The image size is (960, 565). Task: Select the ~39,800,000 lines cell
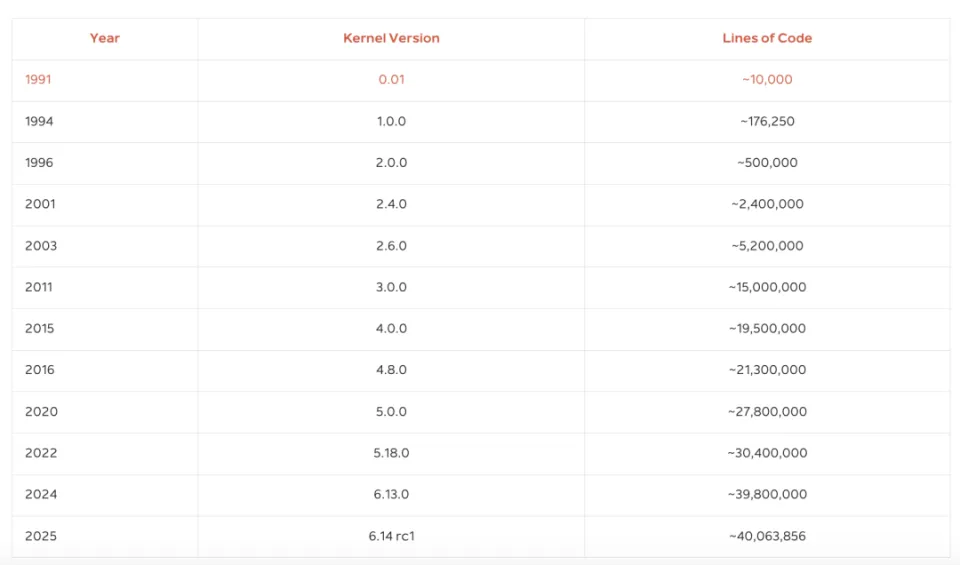click(x=767, y=495)
